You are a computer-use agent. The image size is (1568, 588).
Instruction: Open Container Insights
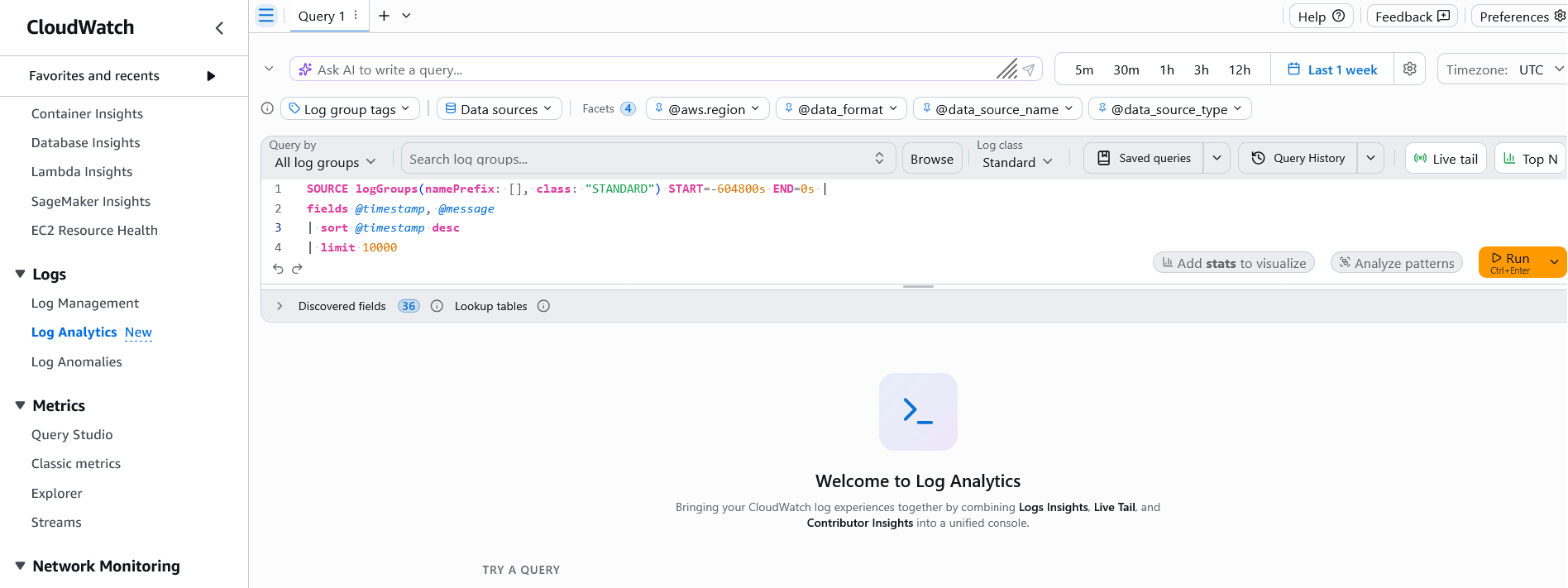click(87, 113)
